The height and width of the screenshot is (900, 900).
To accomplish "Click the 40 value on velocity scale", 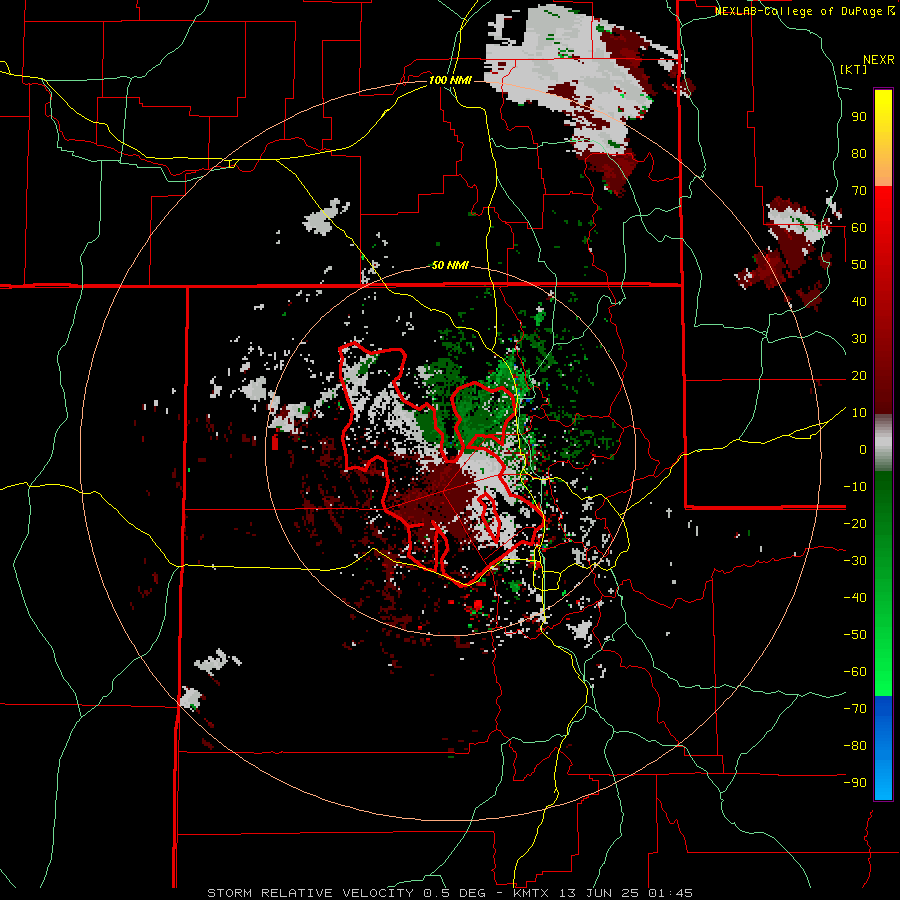I will pyautogui.click(x=859, y=302).
